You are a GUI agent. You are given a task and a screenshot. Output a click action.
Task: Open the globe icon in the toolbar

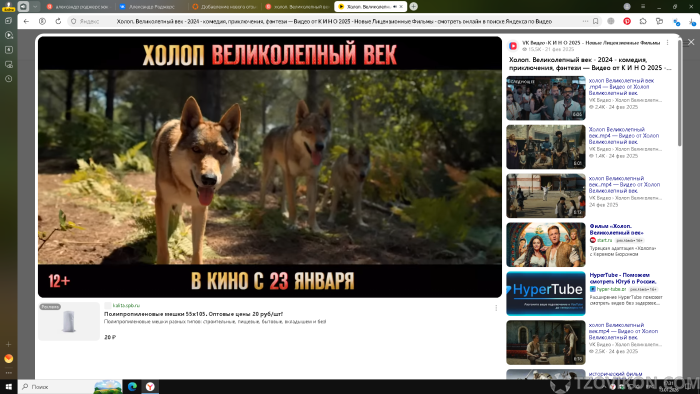pyautogui.click(x=611, y=21)
